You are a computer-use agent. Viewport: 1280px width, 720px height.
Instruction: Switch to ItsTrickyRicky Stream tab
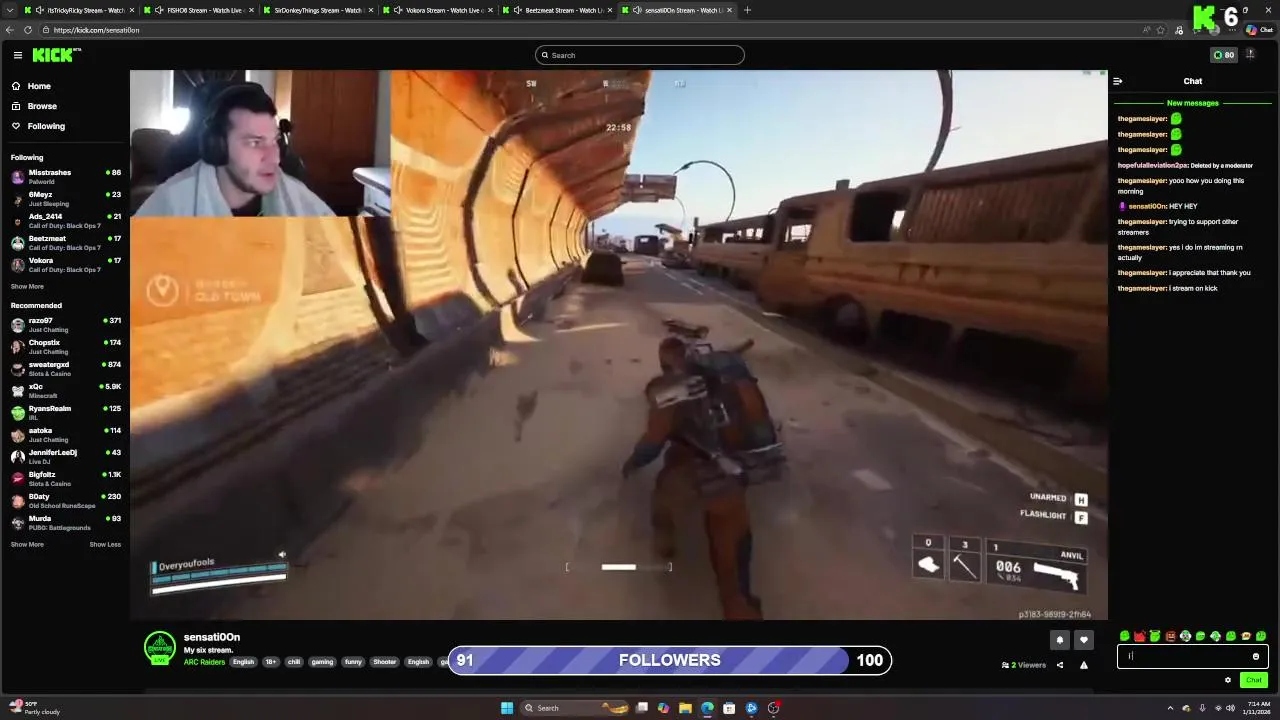point(78,10)
